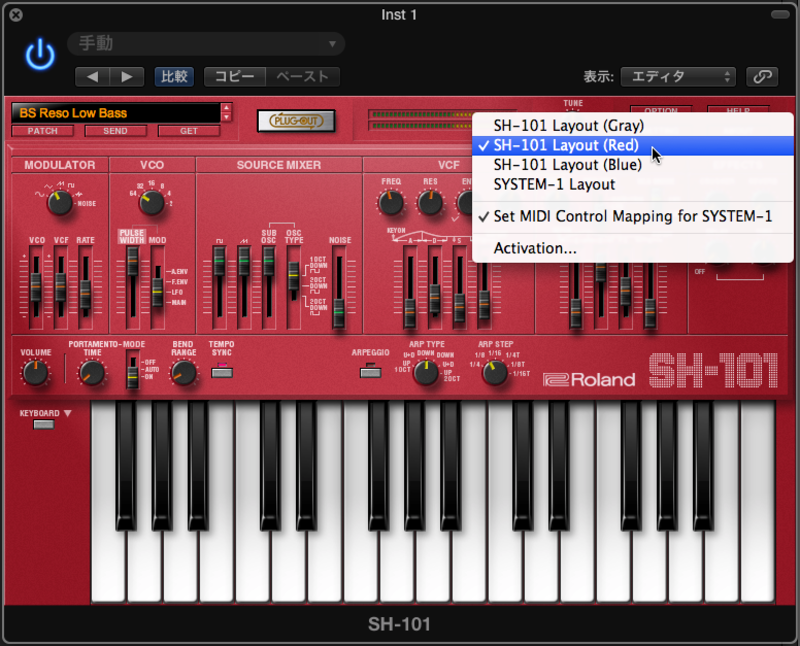Choose SH-101 Layout (Blue) menu item
Image resolution: width=800 pixels, height=646 pixels.
click(x=633, y=165)
